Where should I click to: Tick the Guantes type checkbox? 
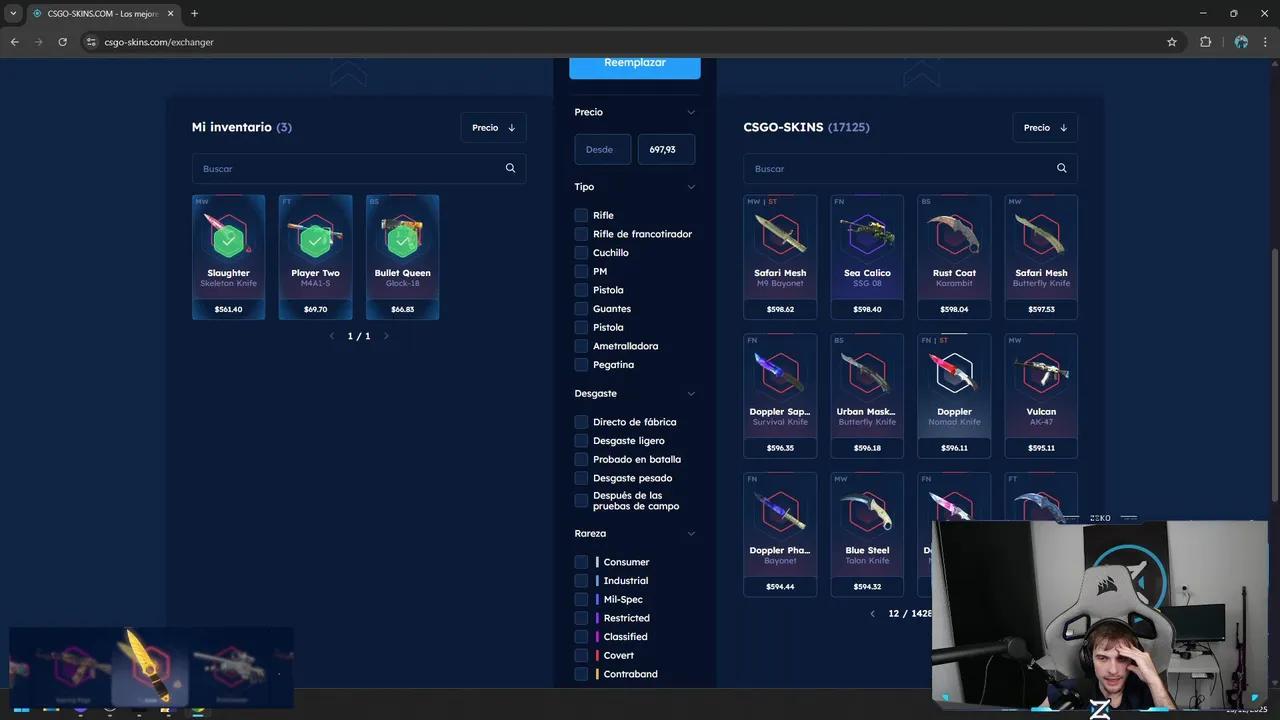[x=581, y=309]
